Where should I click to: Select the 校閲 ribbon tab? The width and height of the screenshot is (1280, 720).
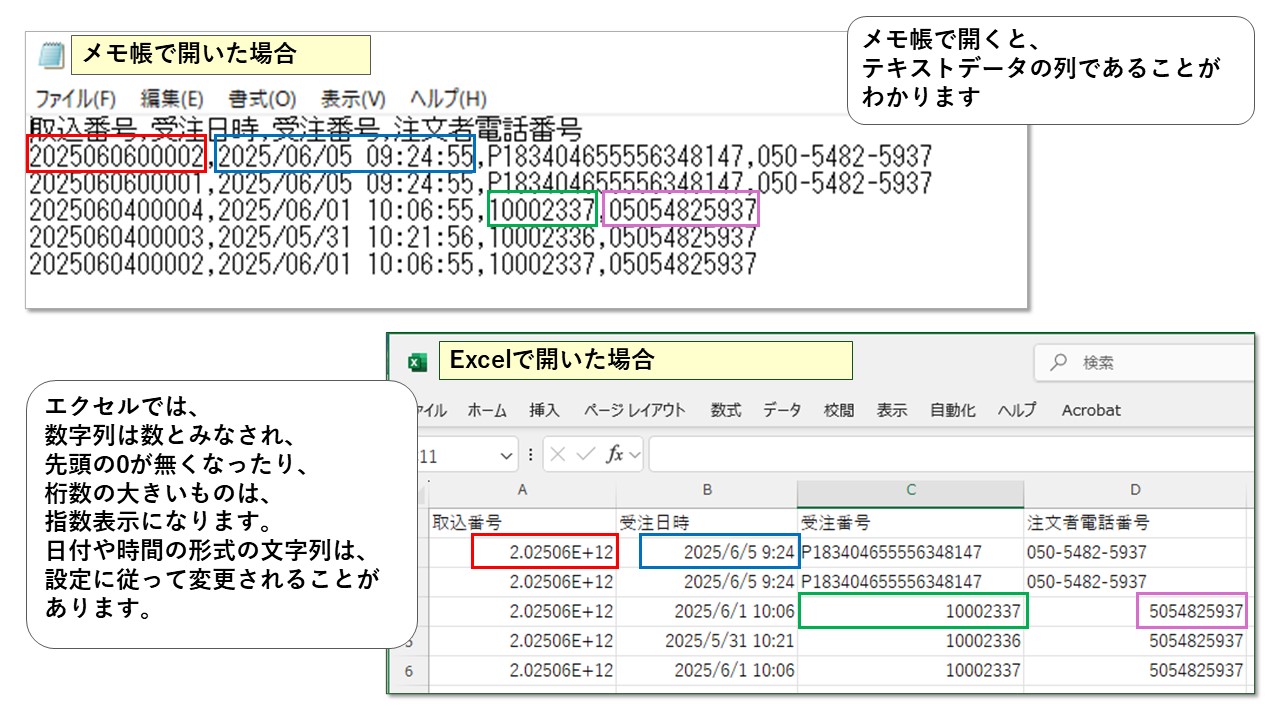coord(839,410)
